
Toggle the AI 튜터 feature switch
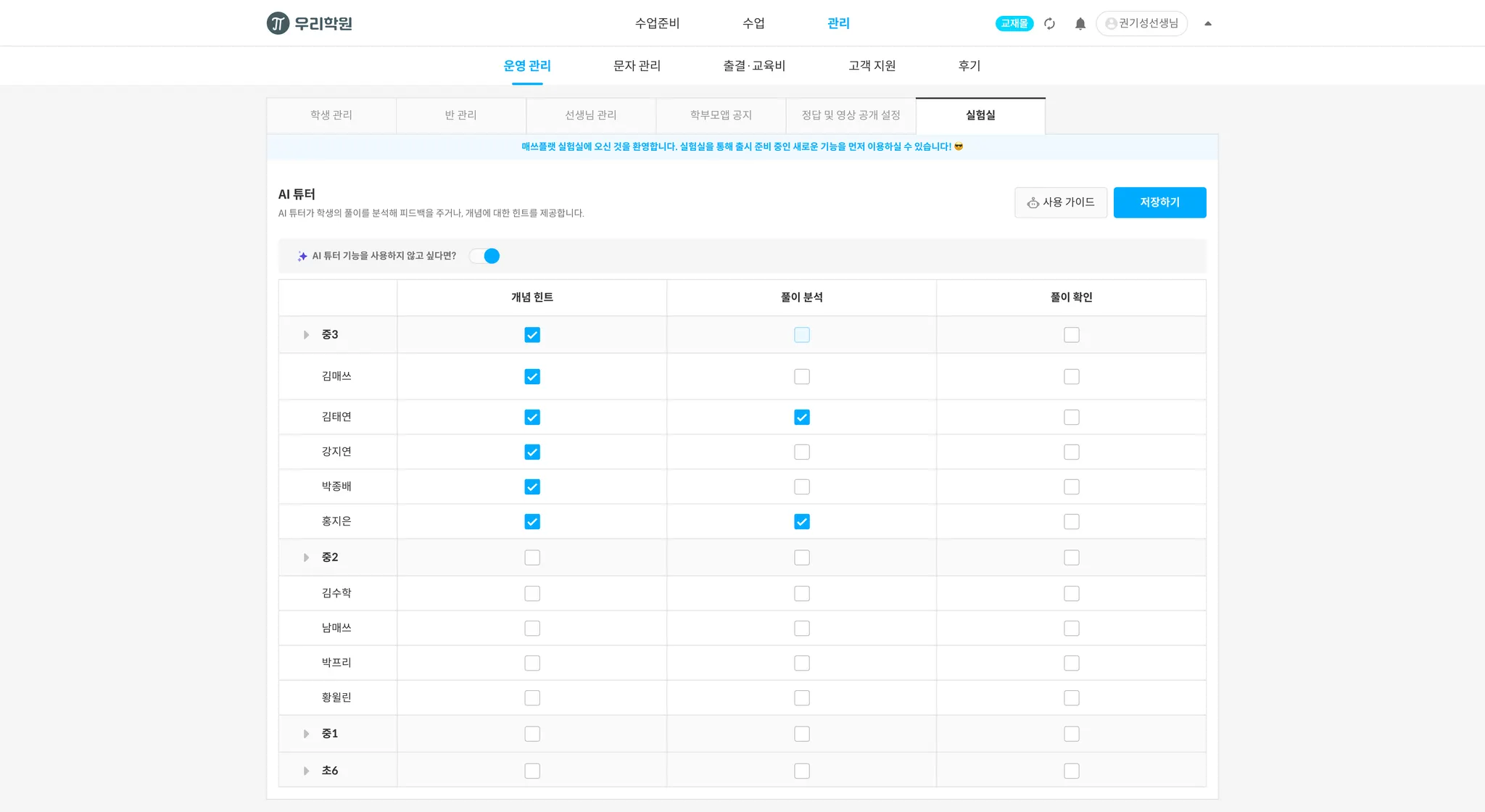485,256
